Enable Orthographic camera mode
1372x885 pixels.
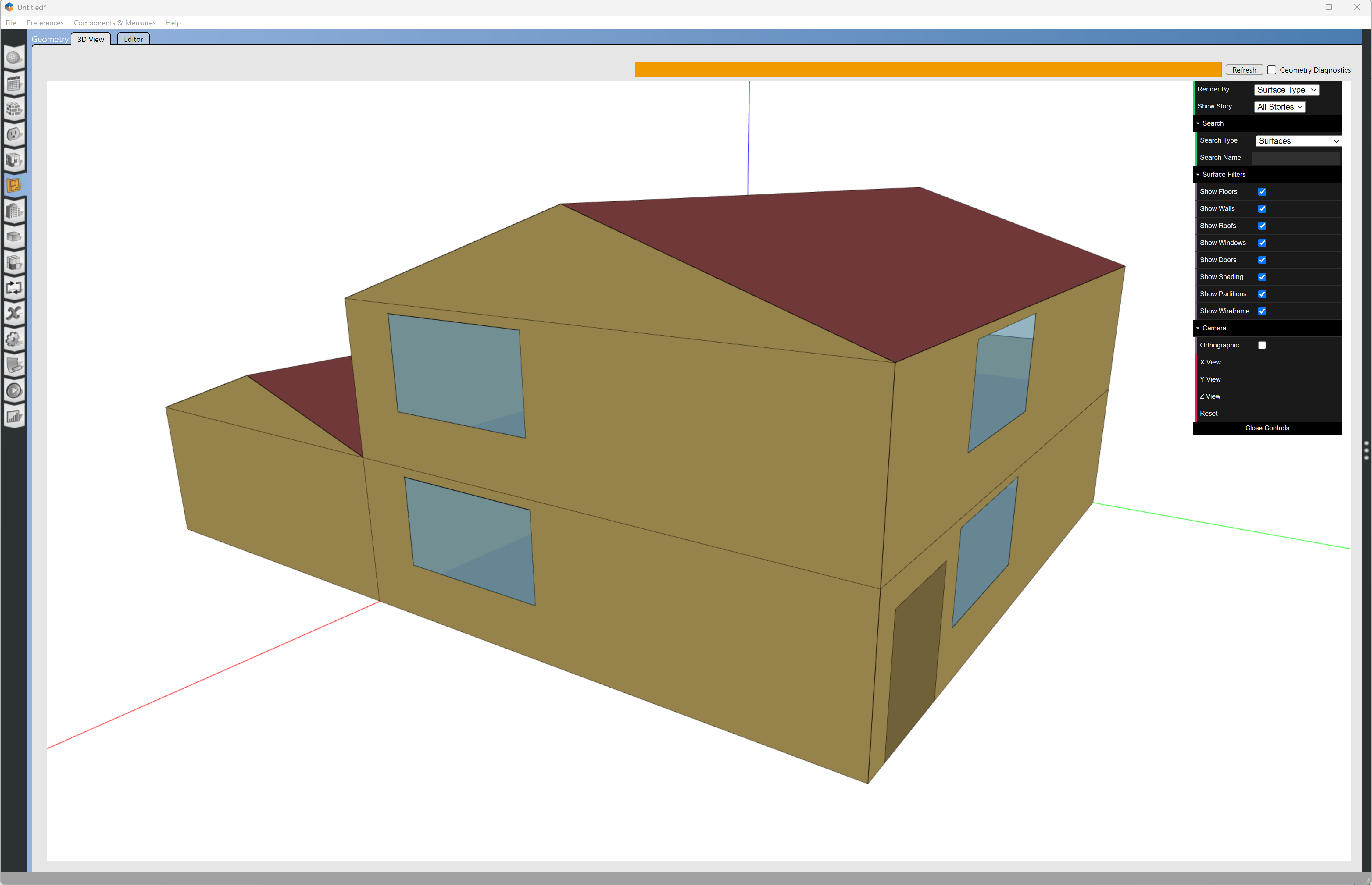click(x=1262, y=345)
